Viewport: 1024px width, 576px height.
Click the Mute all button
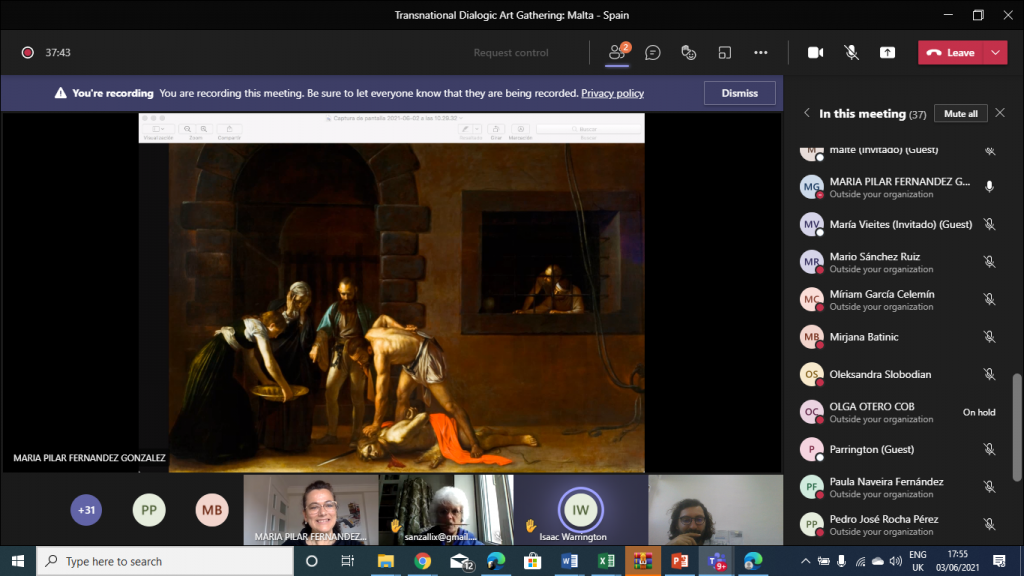click(960, 113)
